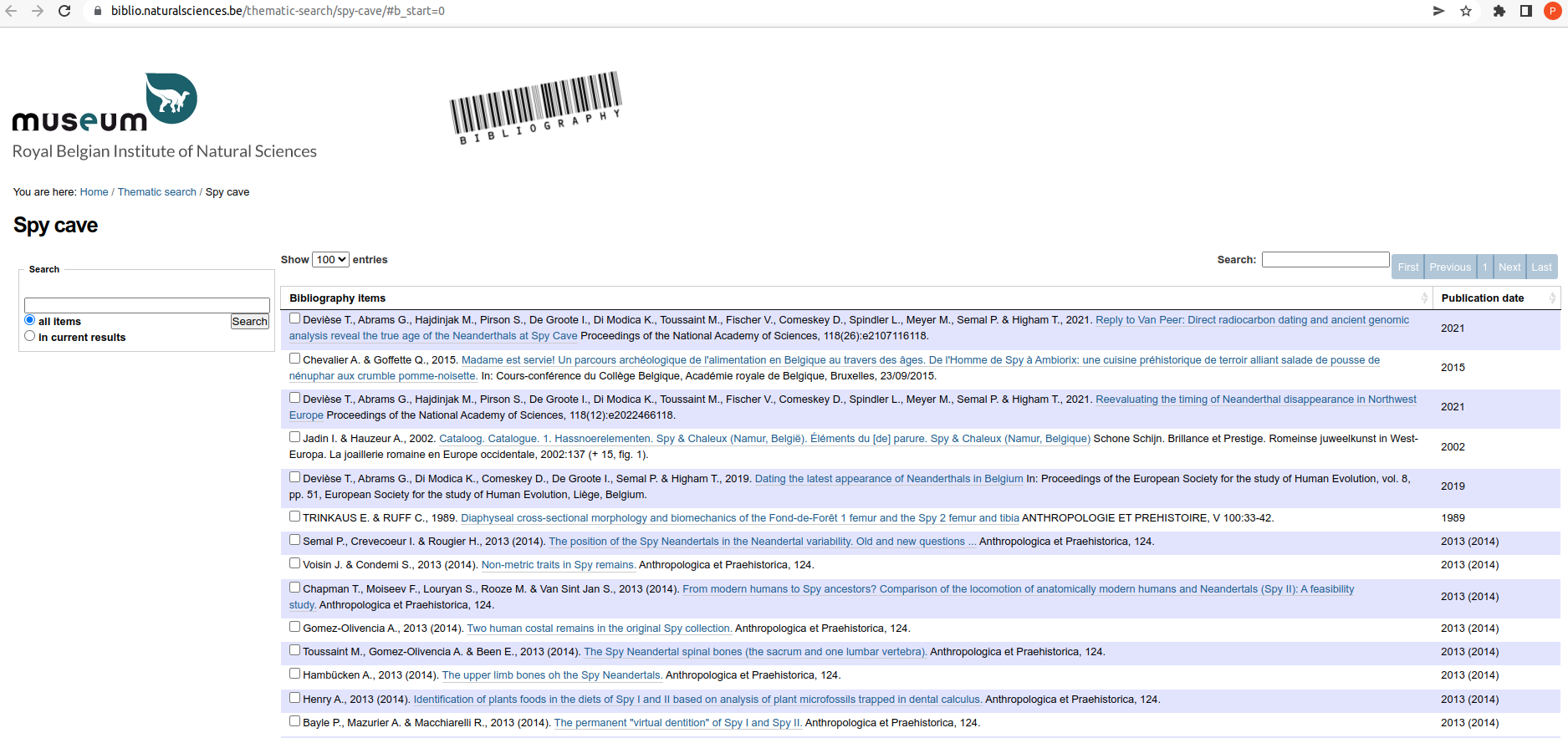Image resolution: width=1568 pixels, height=738 pixels.
Task: Check the box for Chevalier & Goffette 2015
Action: coord(295,359)
